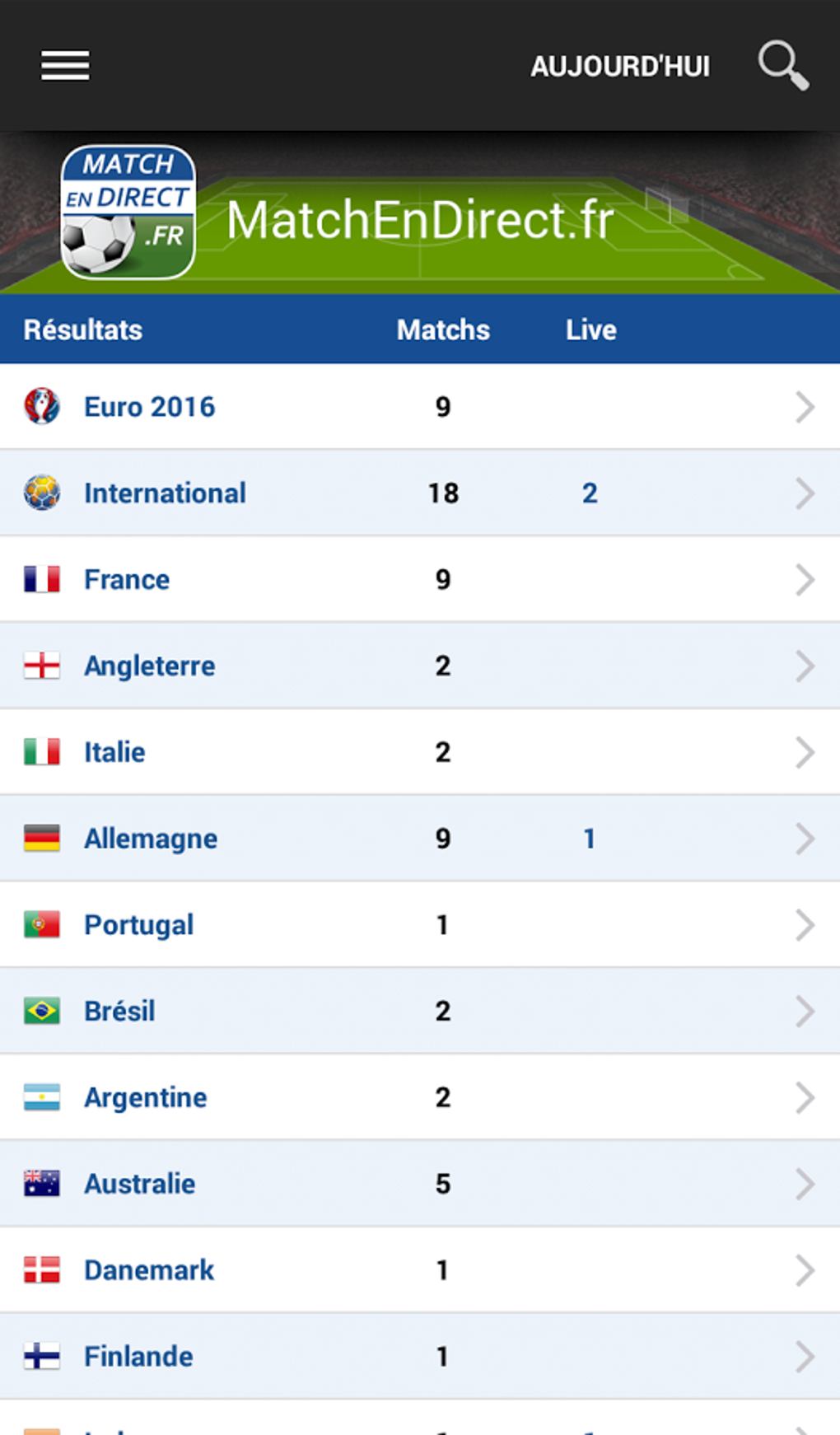This screenshot has width=840, height=1435.
Task: Tap the Allemagne live count 1
Action: pos(590,839)
